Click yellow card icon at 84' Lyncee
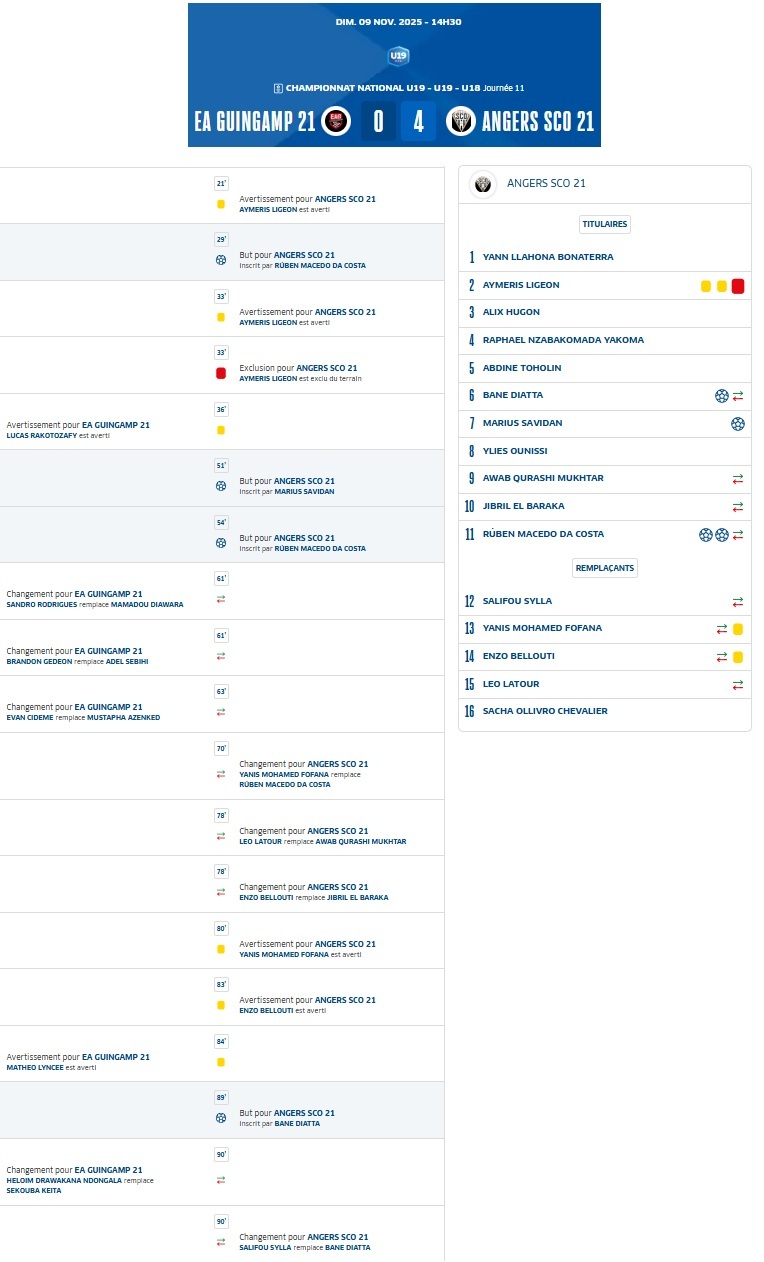This screenshot has height=1262, width=764. 221,1062
